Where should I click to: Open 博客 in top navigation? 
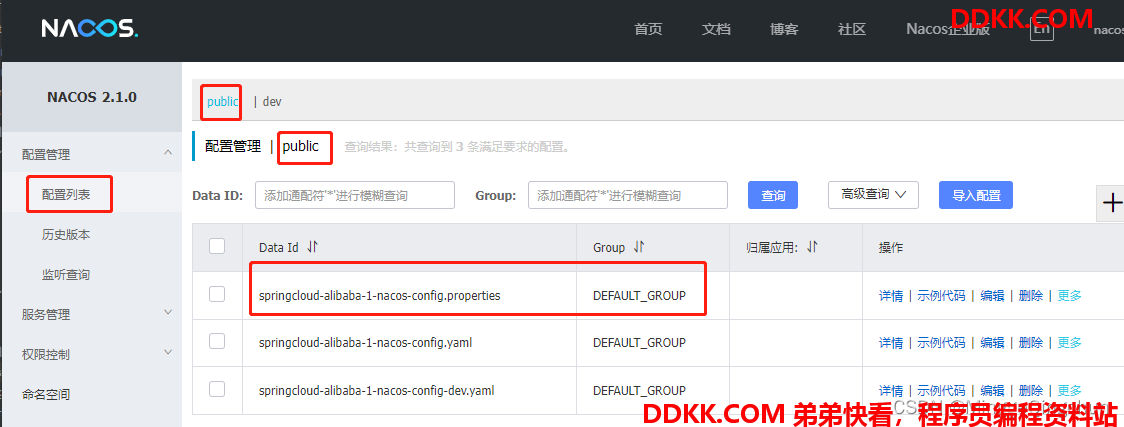click(x=784, y=29)
